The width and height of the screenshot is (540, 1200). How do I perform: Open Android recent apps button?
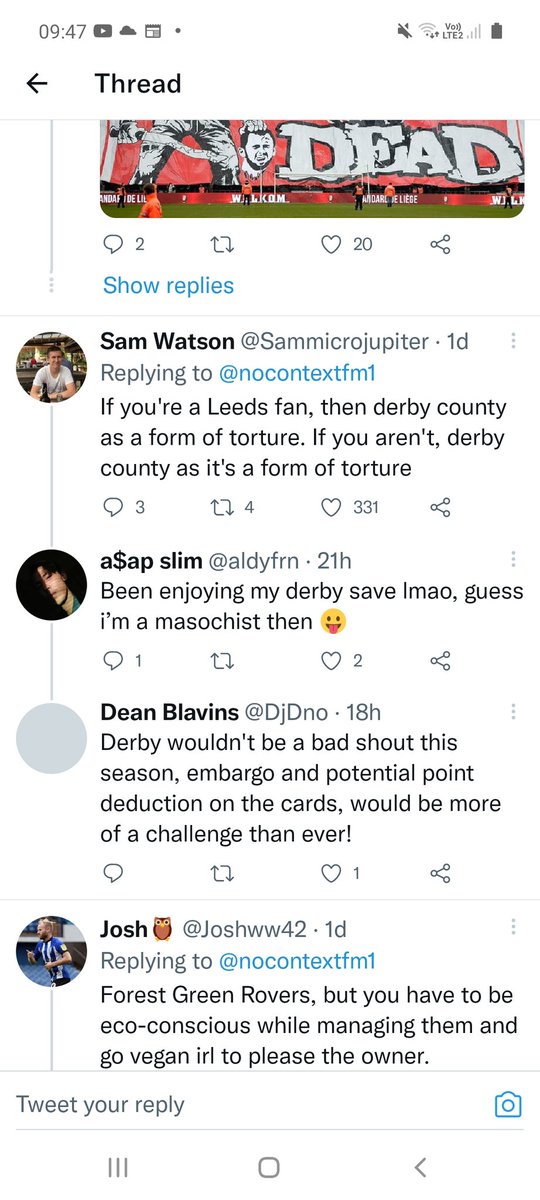click(117, 1166)
